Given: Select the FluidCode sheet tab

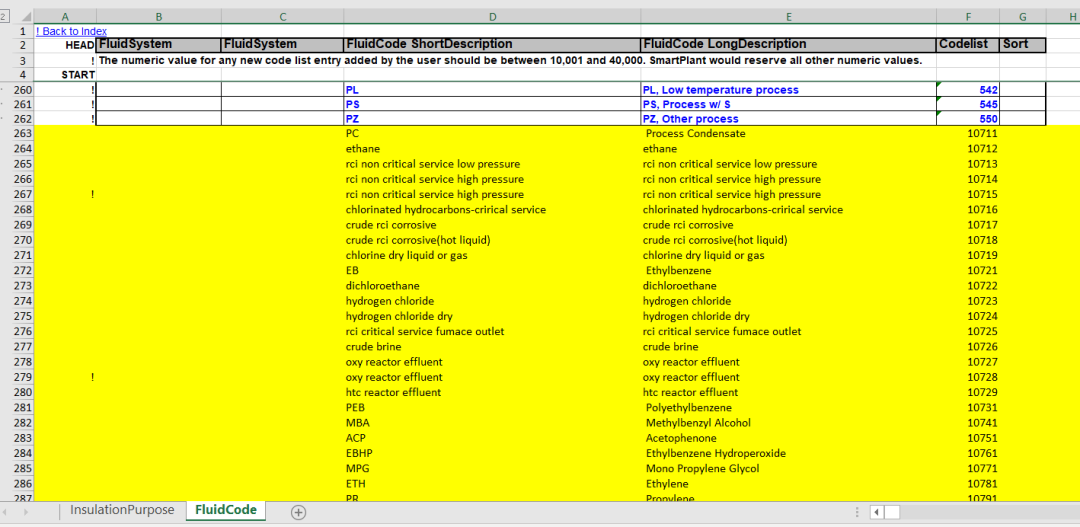Looking at the screenshot, I should click(226, 510).
